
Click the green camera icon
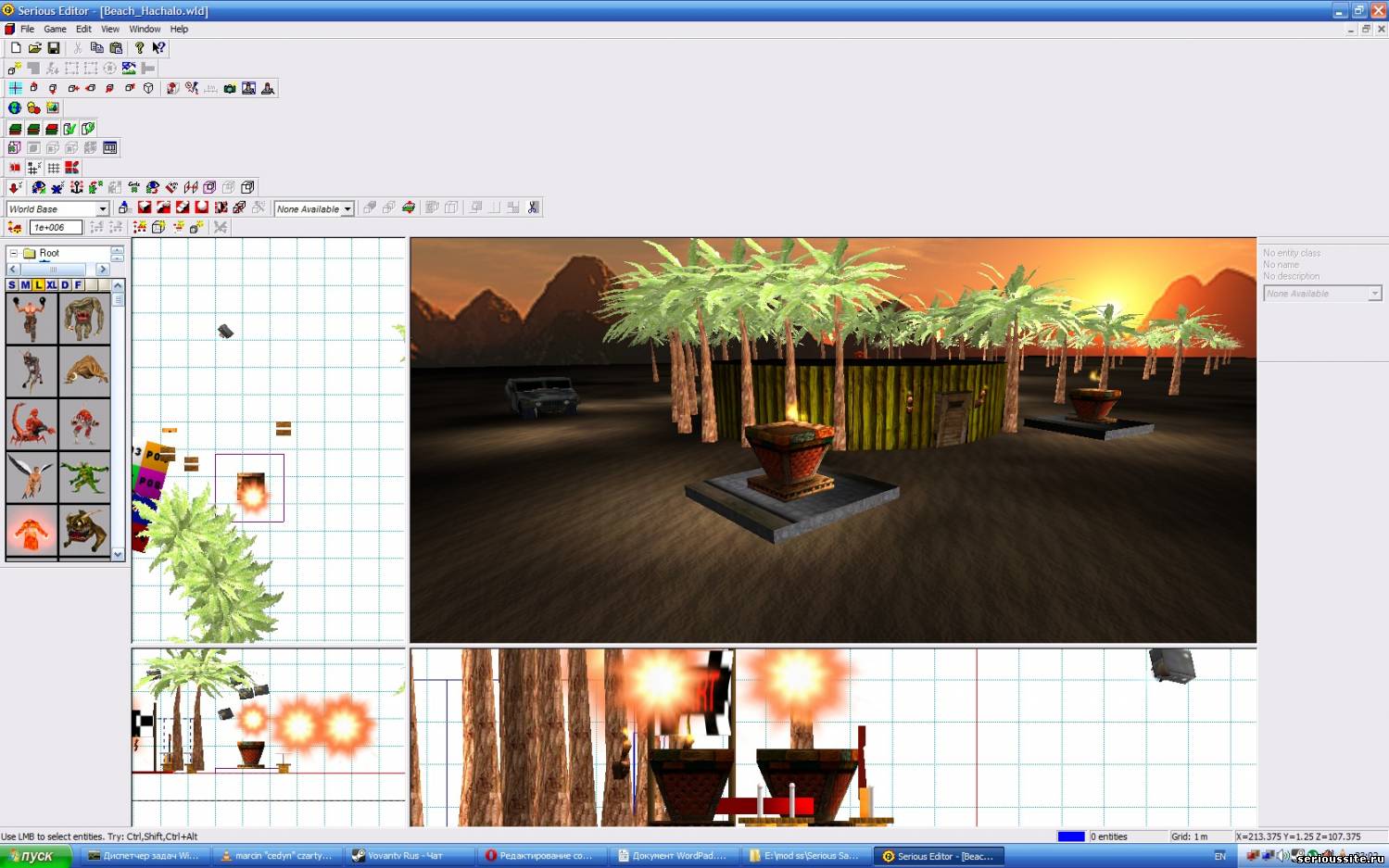pyautogui.click(x=230, y=88)
